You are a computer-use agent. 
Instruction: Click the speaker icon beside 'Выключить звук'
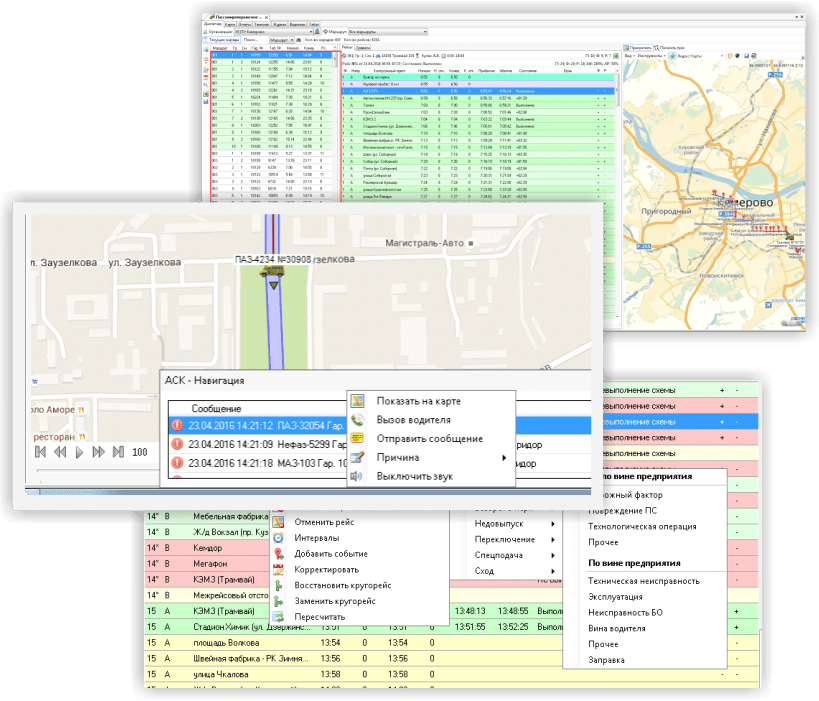(x=356, y=476)
